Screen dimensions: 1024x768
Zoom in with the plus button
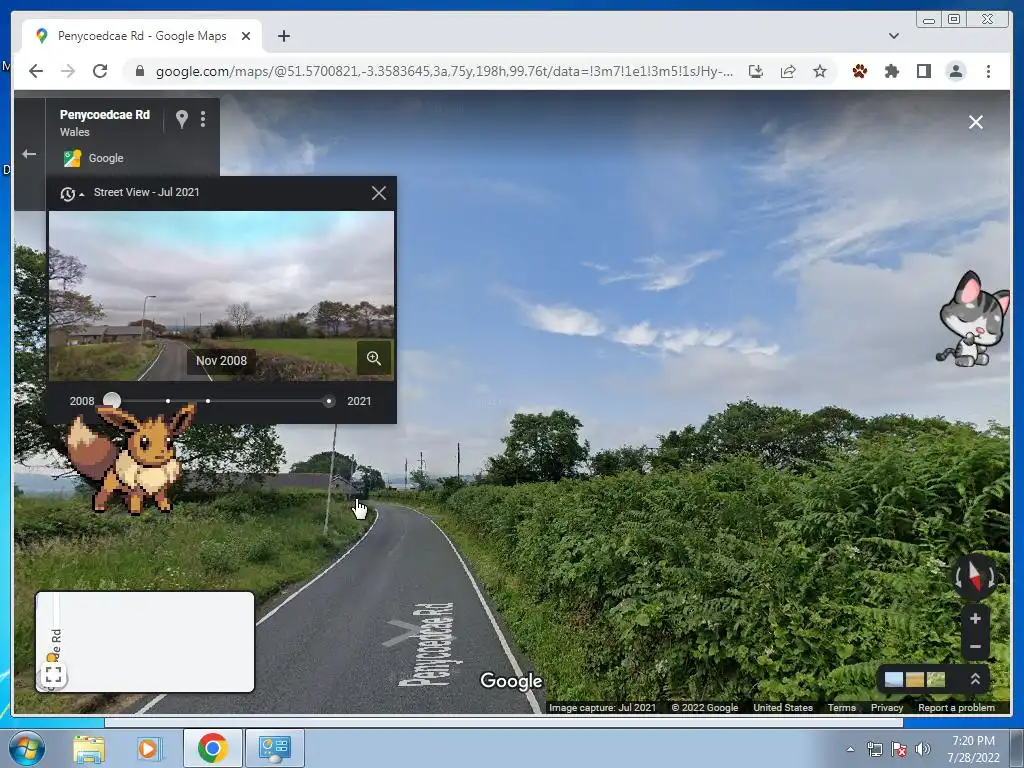[x=975, y=618]
